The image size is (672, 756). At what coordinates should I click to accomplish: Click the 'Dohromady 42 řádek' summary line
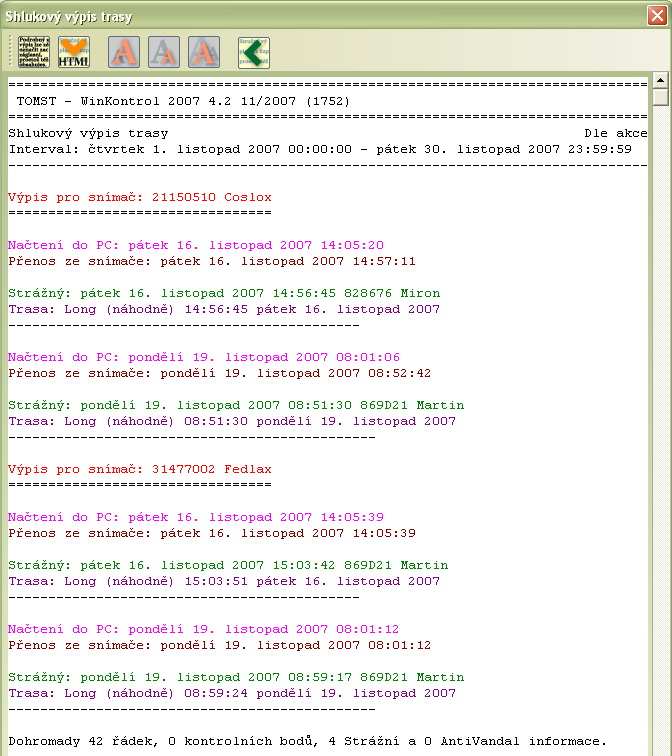tap(308, 741)
